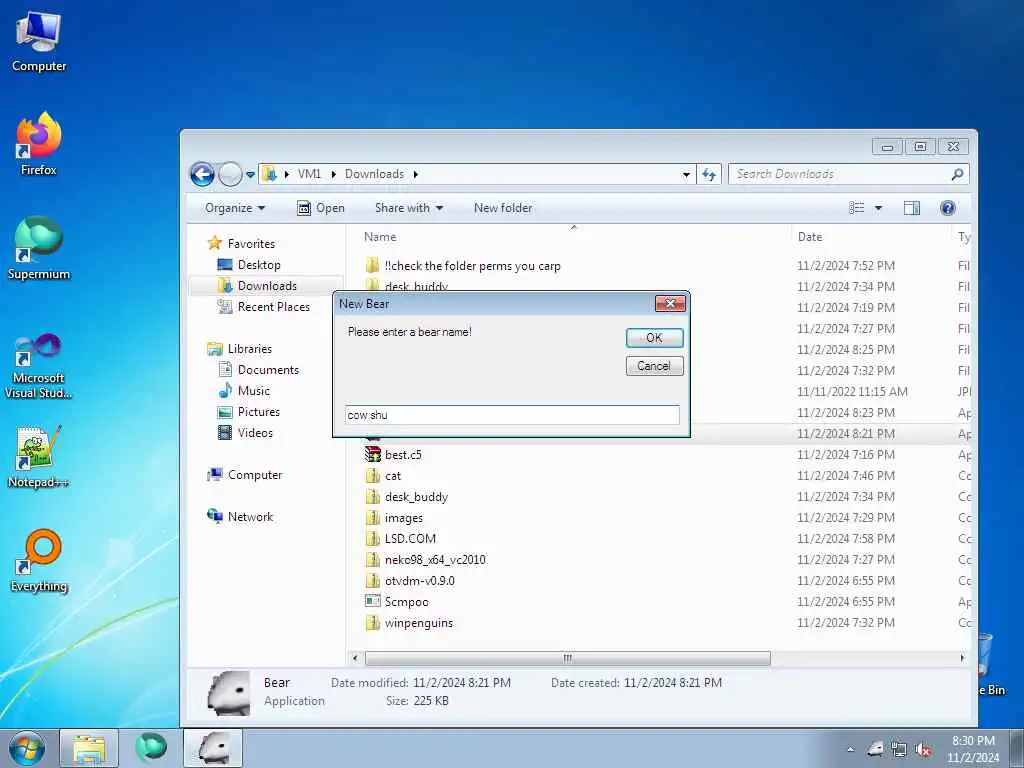Select the images compressed folder
This screenshot has width=1024, height=768.
404,518
